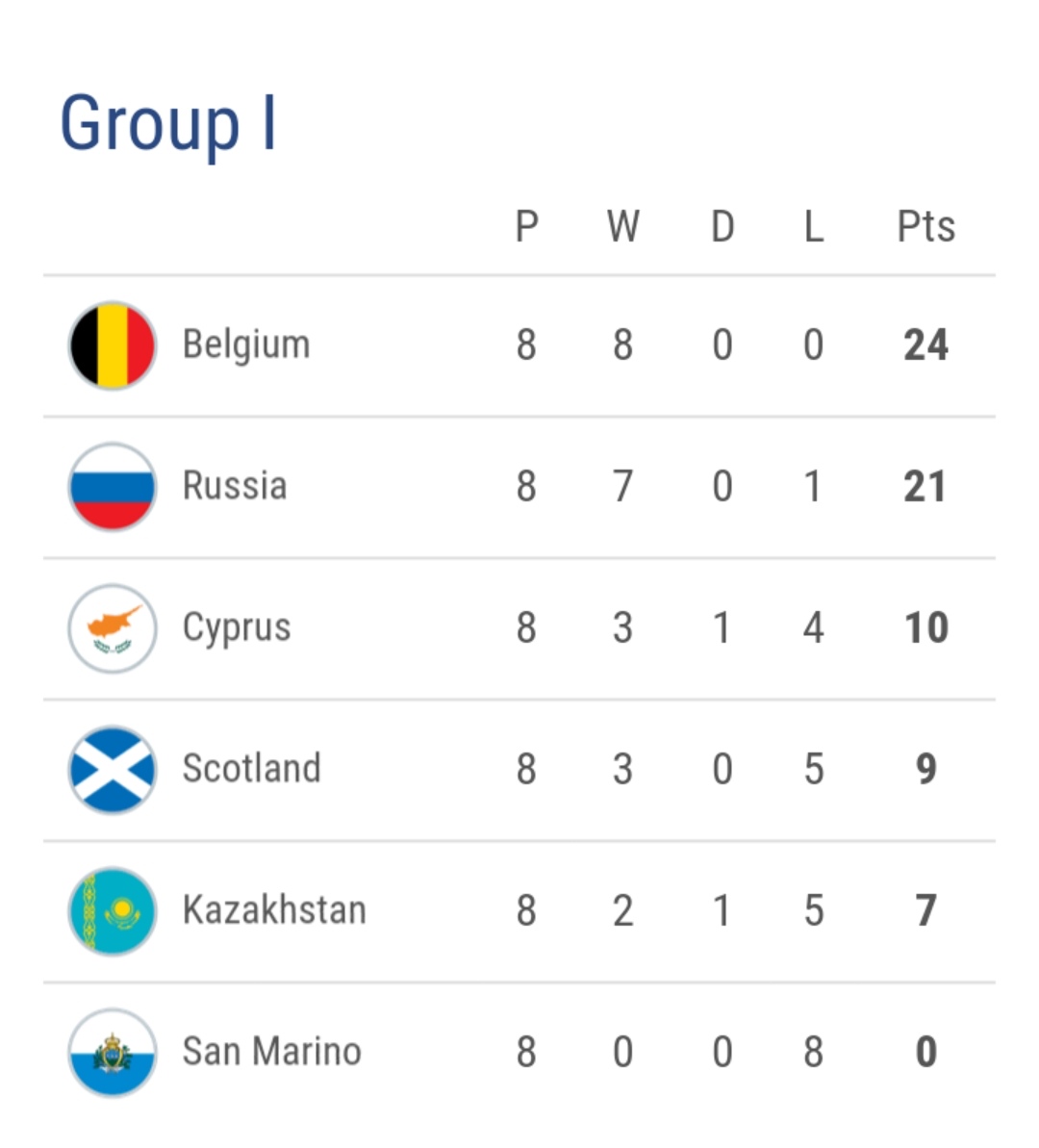Tap the Kazakhstan flag icon

tap(113, 911)
